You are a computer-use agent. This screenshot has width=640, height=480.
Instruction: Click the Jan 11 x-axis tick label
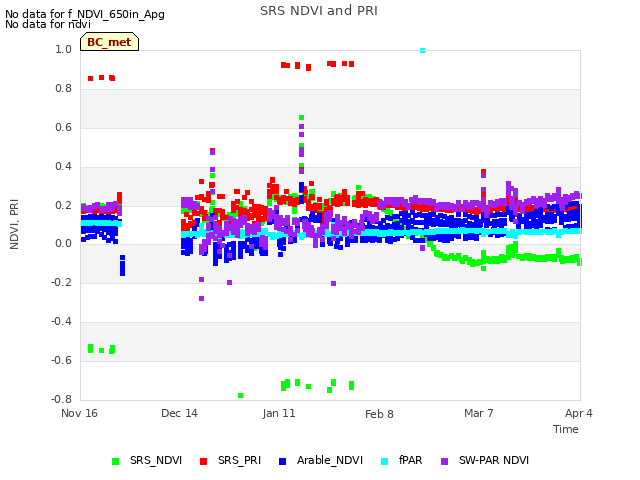pyautogui.click(x=279, y=413)
